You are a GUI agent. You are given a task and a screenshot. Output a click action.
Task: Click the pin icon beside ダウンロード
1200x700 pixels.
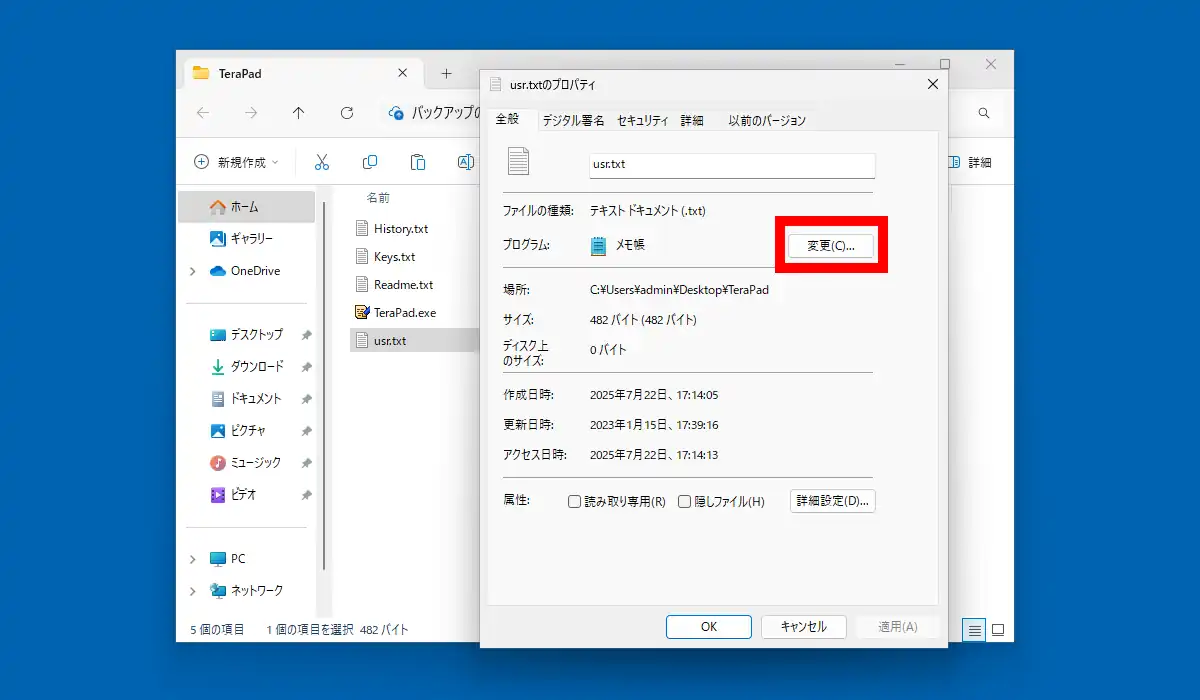click(x=306, y=367)
